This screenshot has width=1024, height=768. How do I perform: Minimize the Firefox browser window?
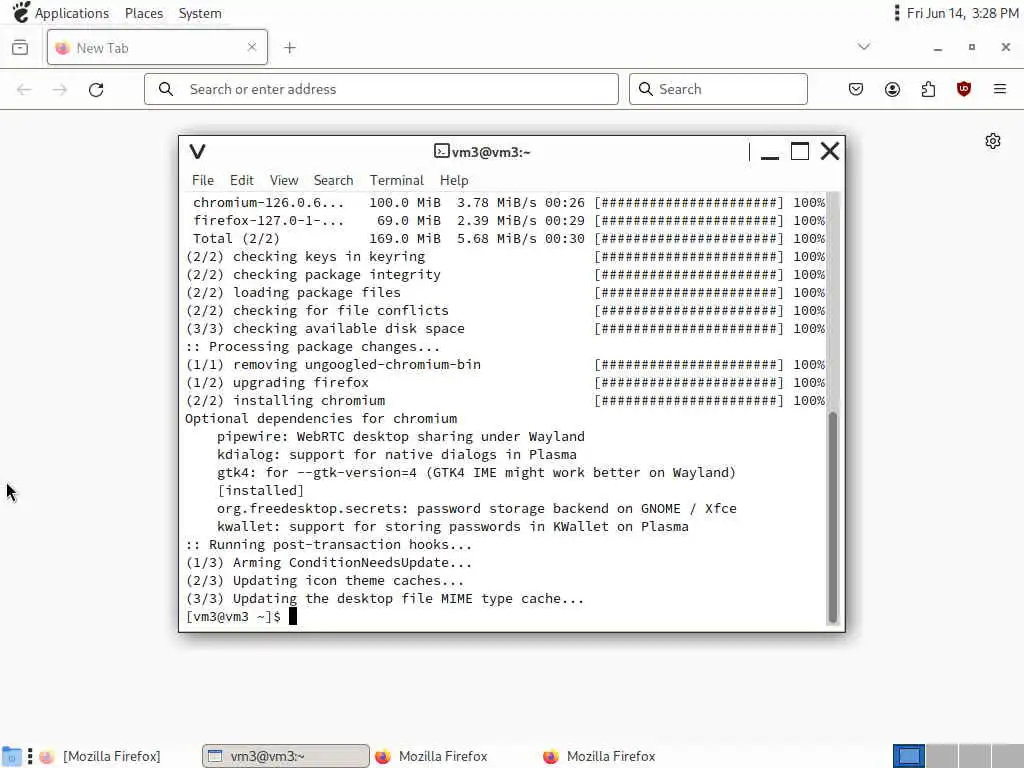[938, 48]
